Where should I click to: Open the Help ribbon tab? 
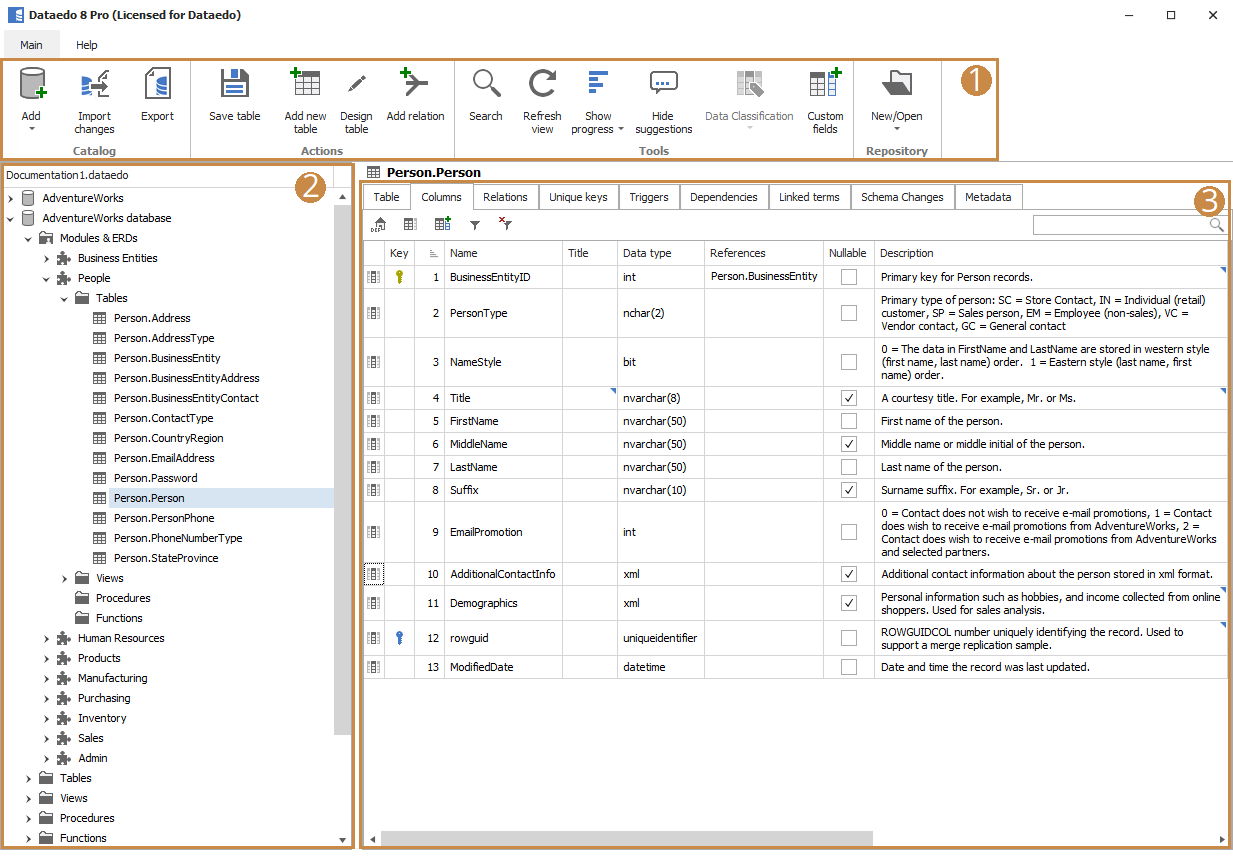(x=87, y=45)
